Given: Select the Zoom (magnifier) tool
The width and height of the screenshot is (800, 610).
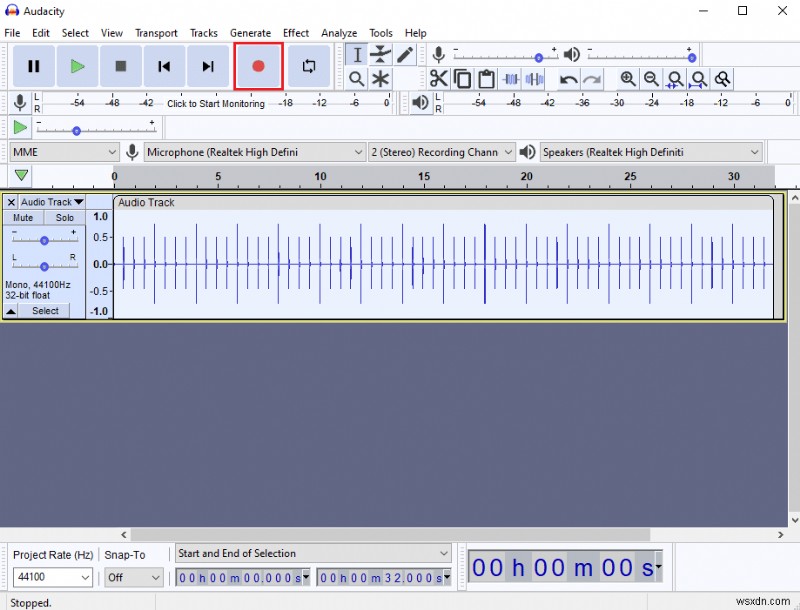Looking at the screenshot, I should point(357,79).
